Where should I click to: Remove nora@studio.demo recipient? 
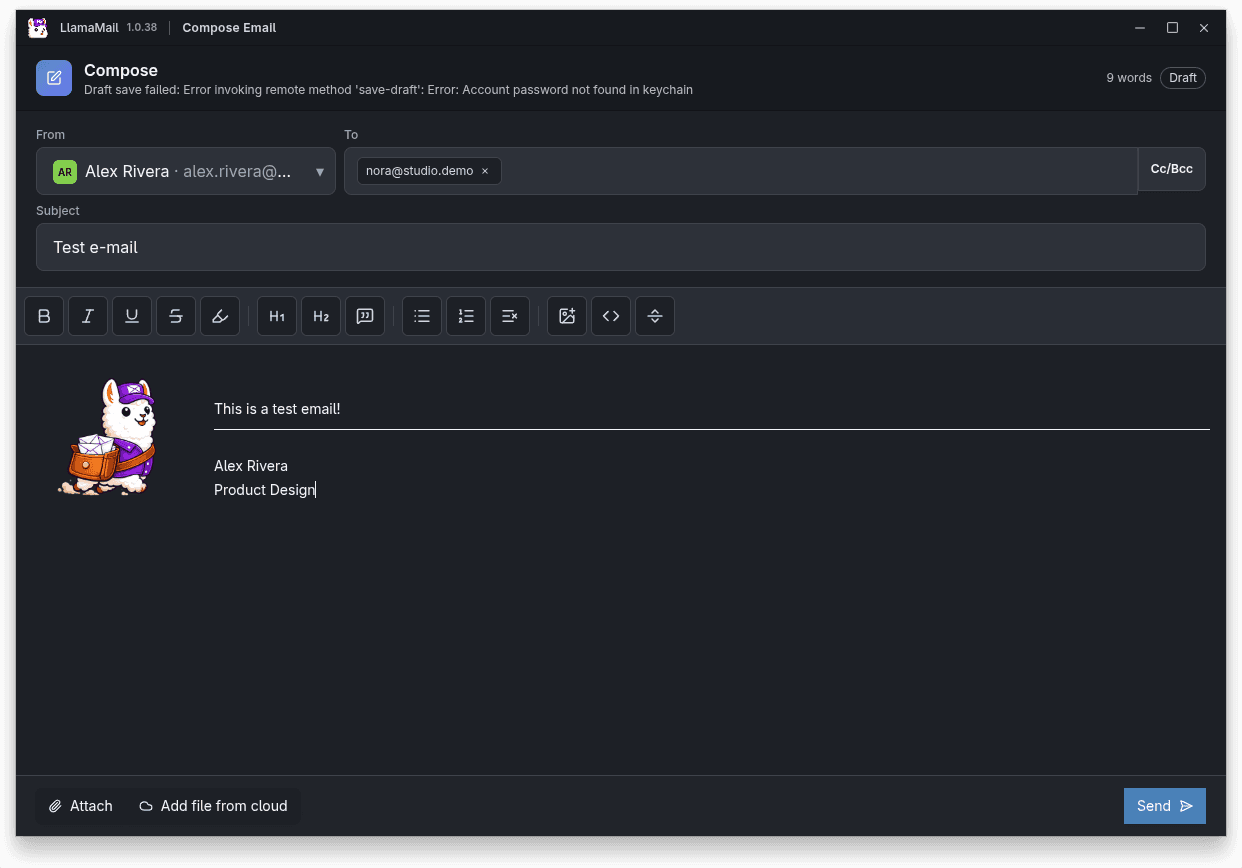pos(485,171)
